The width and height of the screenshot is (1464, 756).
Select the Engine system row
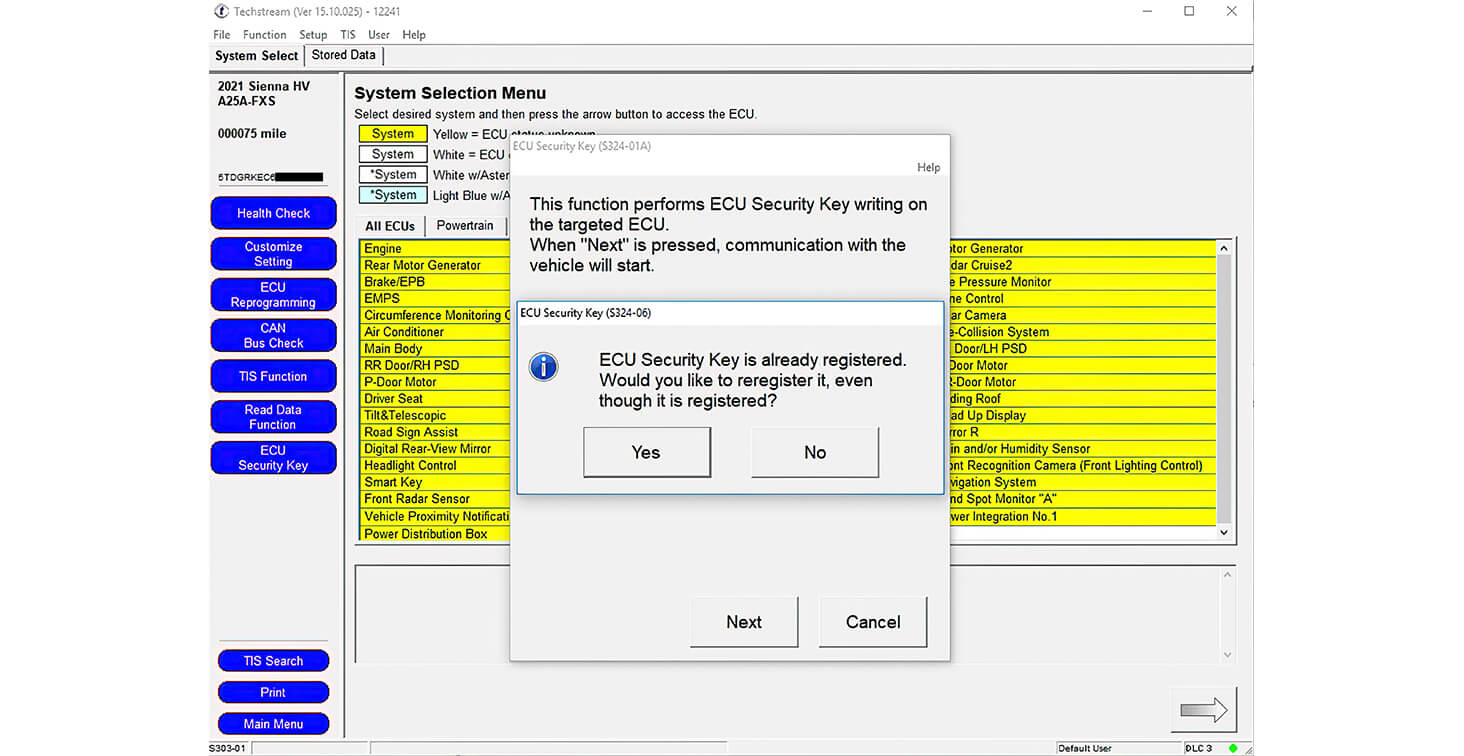coord(436,249)
